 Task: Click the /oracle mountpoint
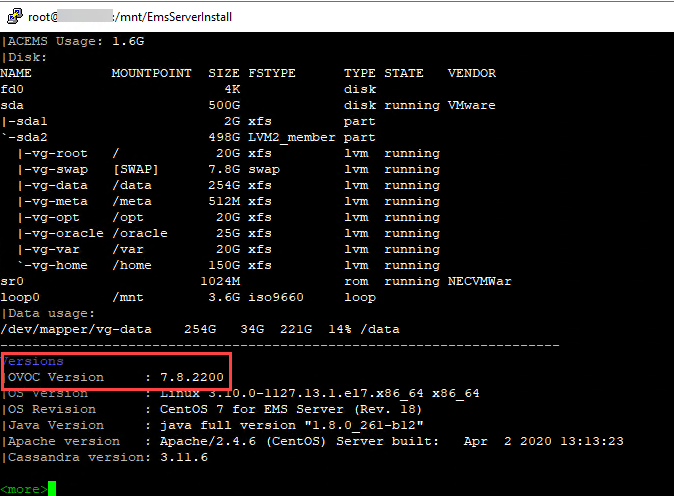[x=140, y=233]
